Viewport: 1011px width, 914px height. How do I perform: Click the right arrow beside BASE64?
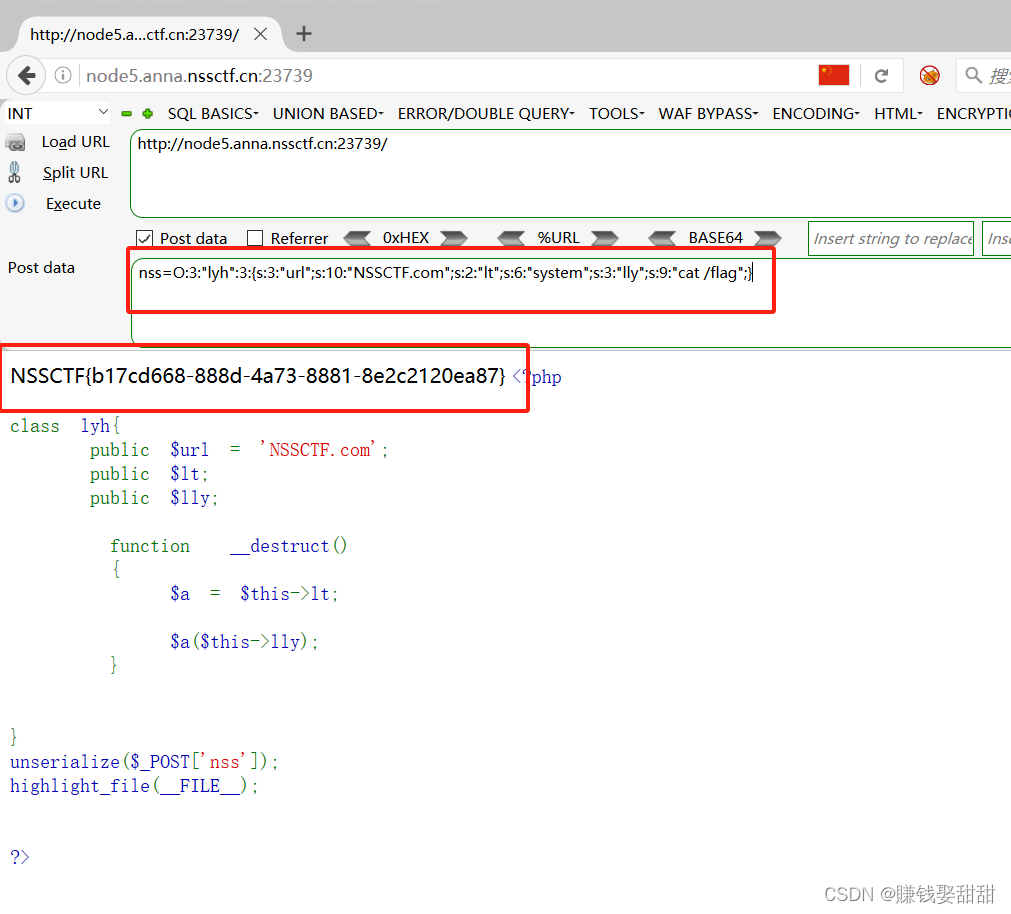click(768, 238)
